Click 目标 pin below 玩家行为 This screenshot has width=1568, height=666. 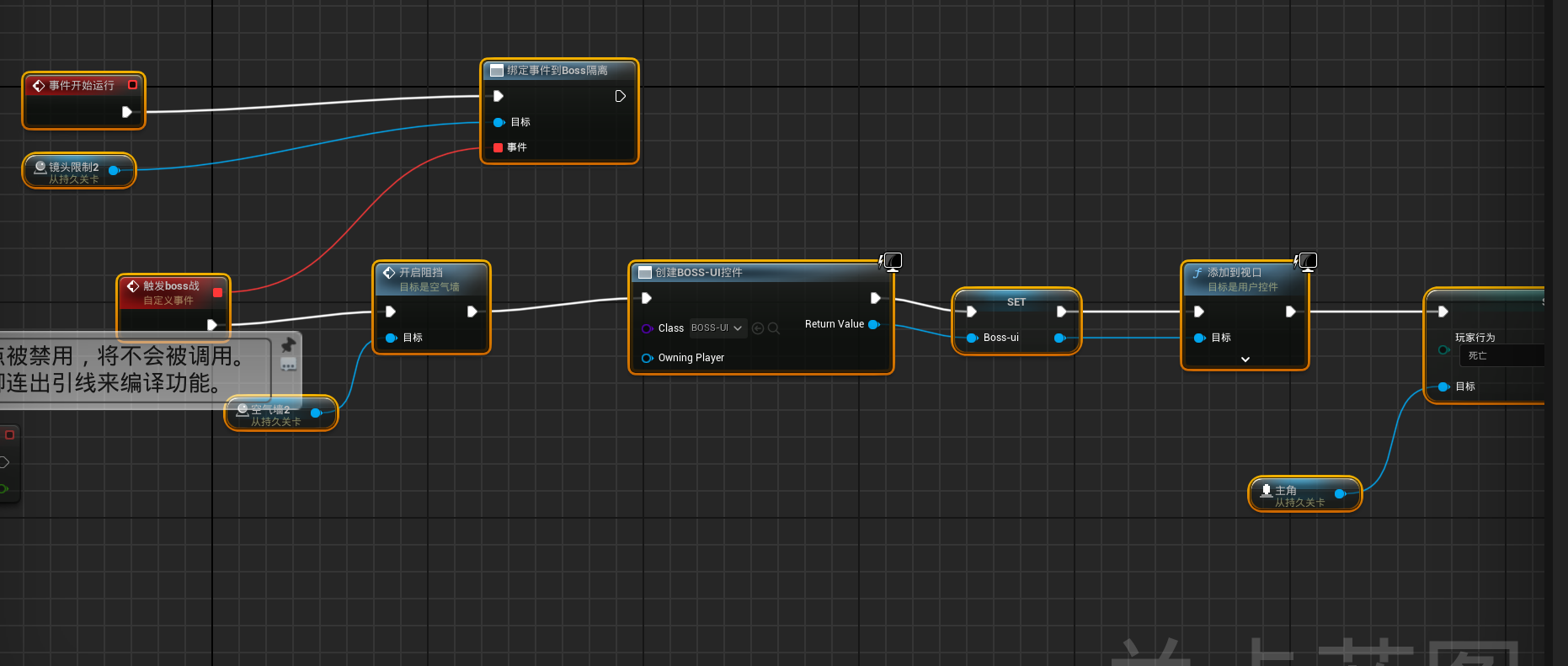click(x=1443, y=386)
